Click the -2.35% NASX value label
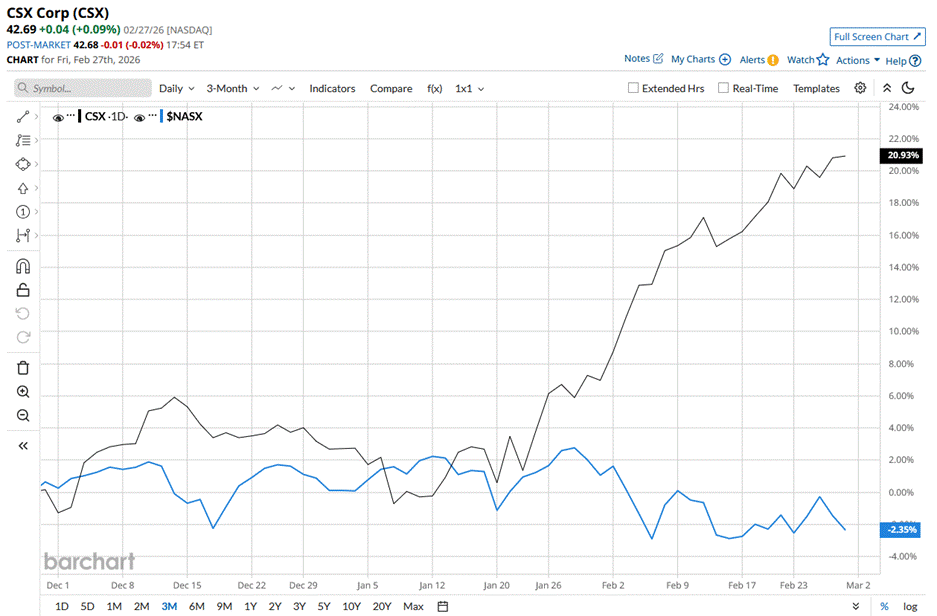The height and width of the screenshot is (616, 937). (900, 529)
